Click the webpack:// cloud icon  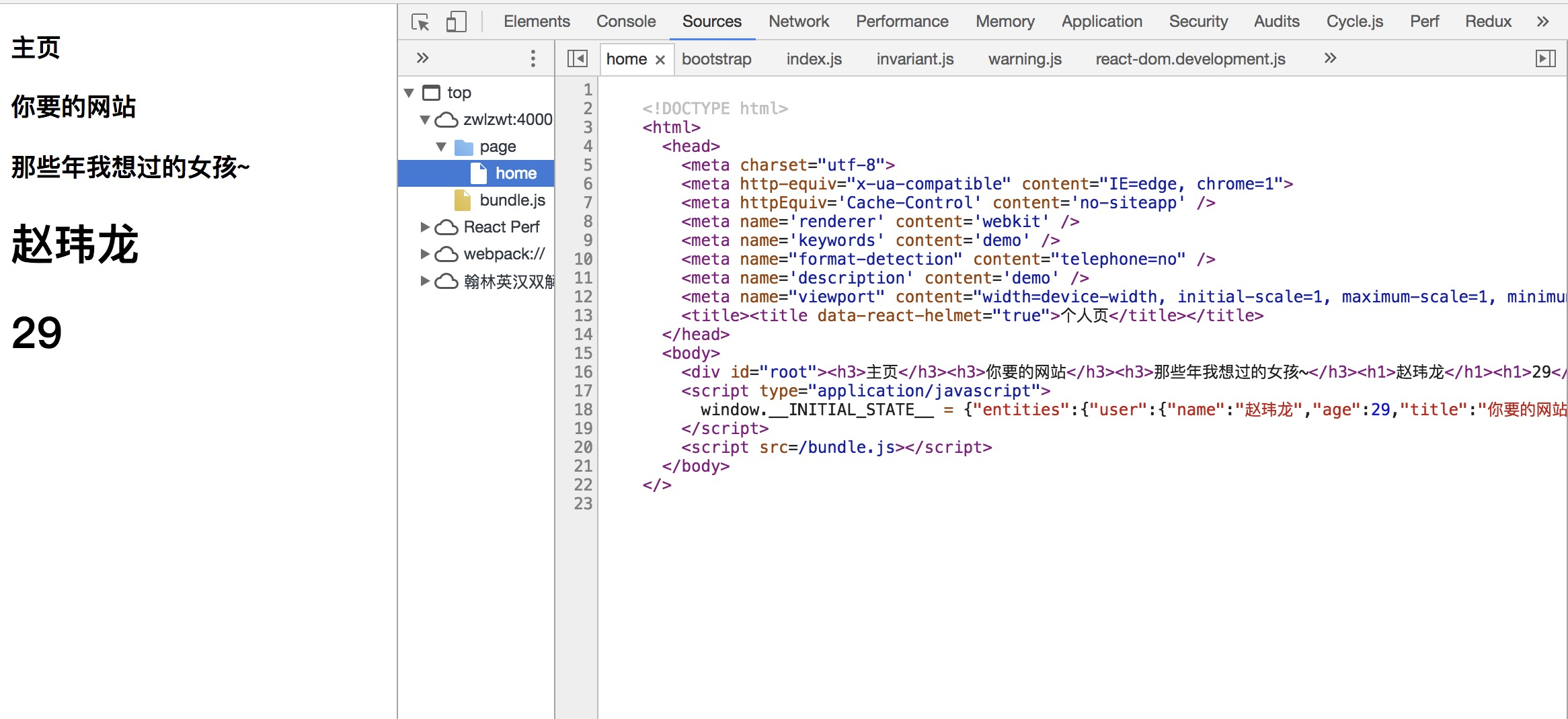point(446,254)
